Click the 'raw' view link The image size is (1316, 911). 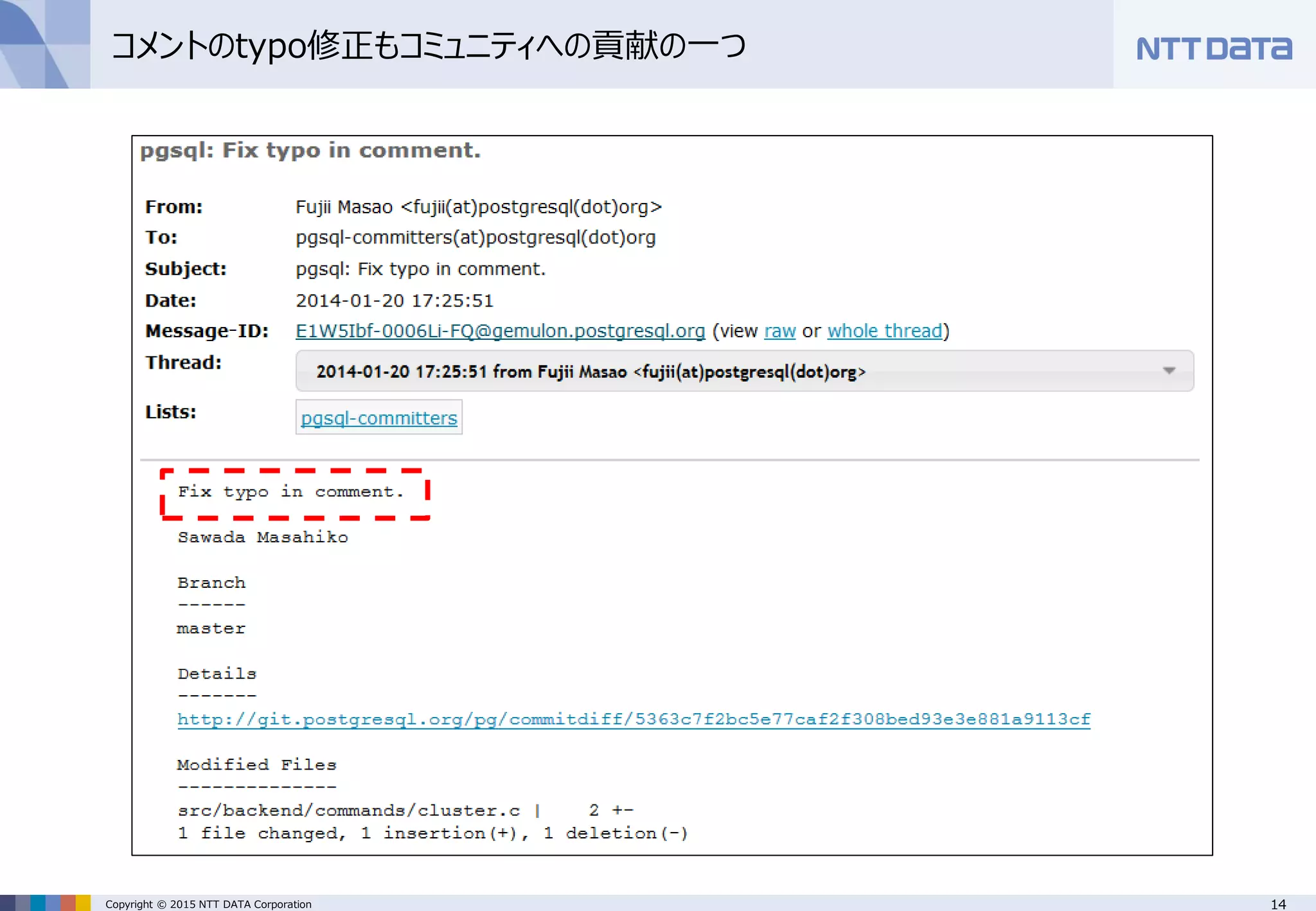pos(779,332)
